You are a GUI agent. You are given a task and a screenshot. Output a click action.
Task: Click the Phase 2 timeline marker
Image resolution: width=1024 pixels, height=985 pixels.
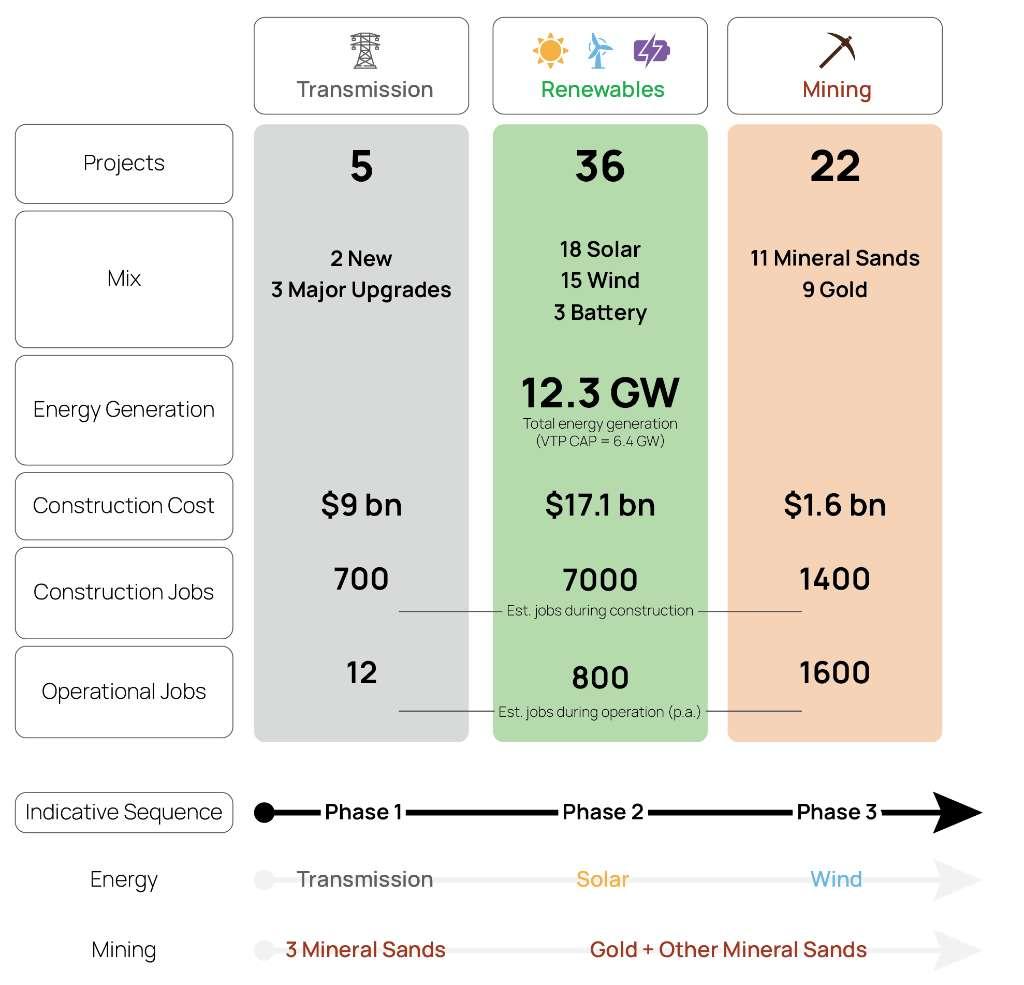tap(603, 812)
